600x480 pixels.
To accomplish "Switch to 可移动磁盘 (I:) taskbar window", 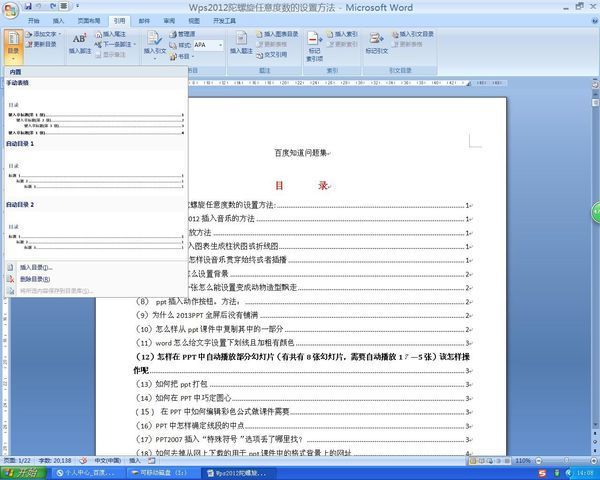I will coord(164,473).
